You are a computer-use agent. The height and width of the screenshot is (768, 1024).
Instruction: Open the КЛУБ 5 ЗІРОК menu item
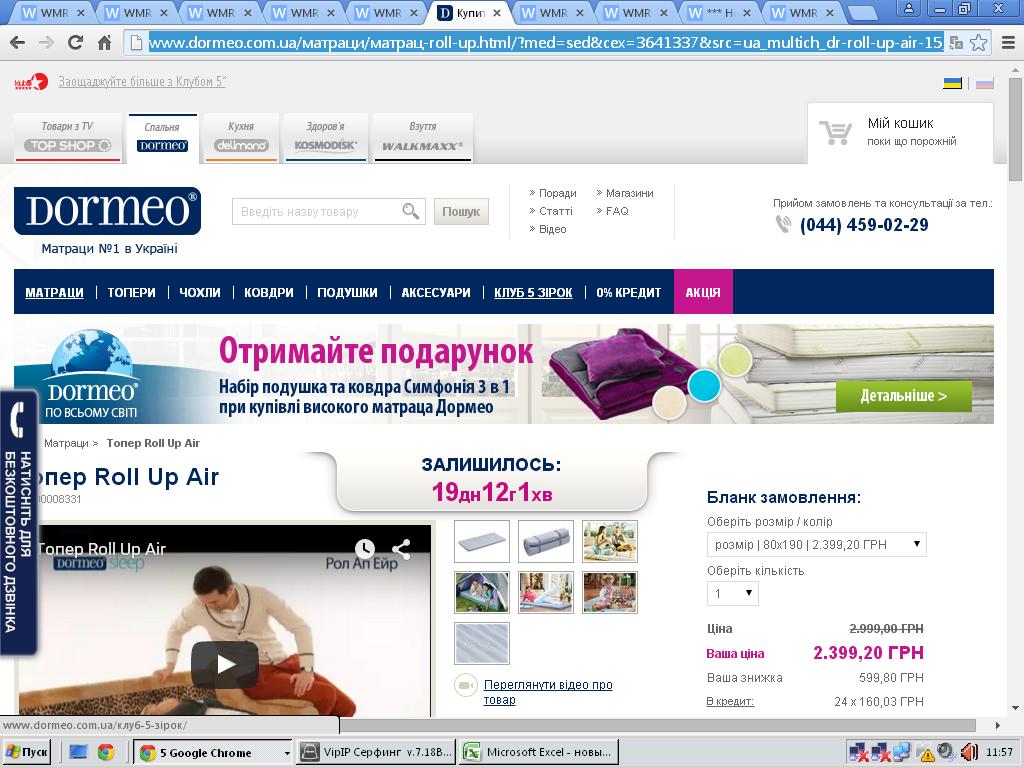(533, 293)
